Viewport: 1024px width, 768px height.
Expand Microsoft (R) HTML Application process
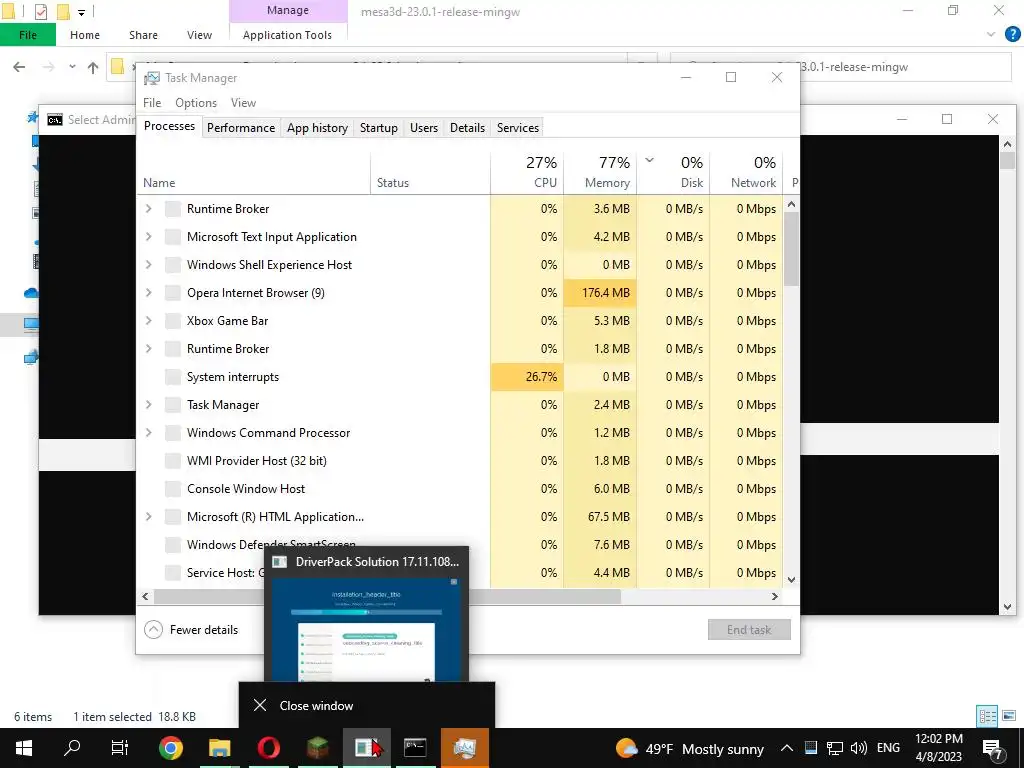point(149,517)
